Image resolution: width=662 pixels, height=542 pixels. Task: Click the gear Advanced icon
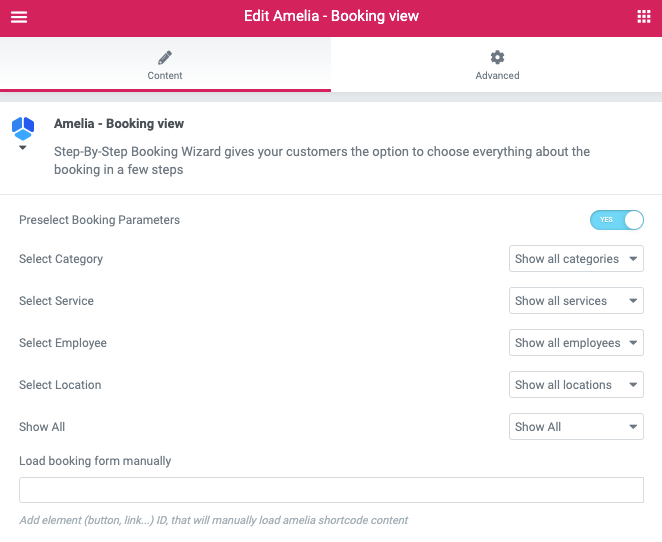pos(497,57)
